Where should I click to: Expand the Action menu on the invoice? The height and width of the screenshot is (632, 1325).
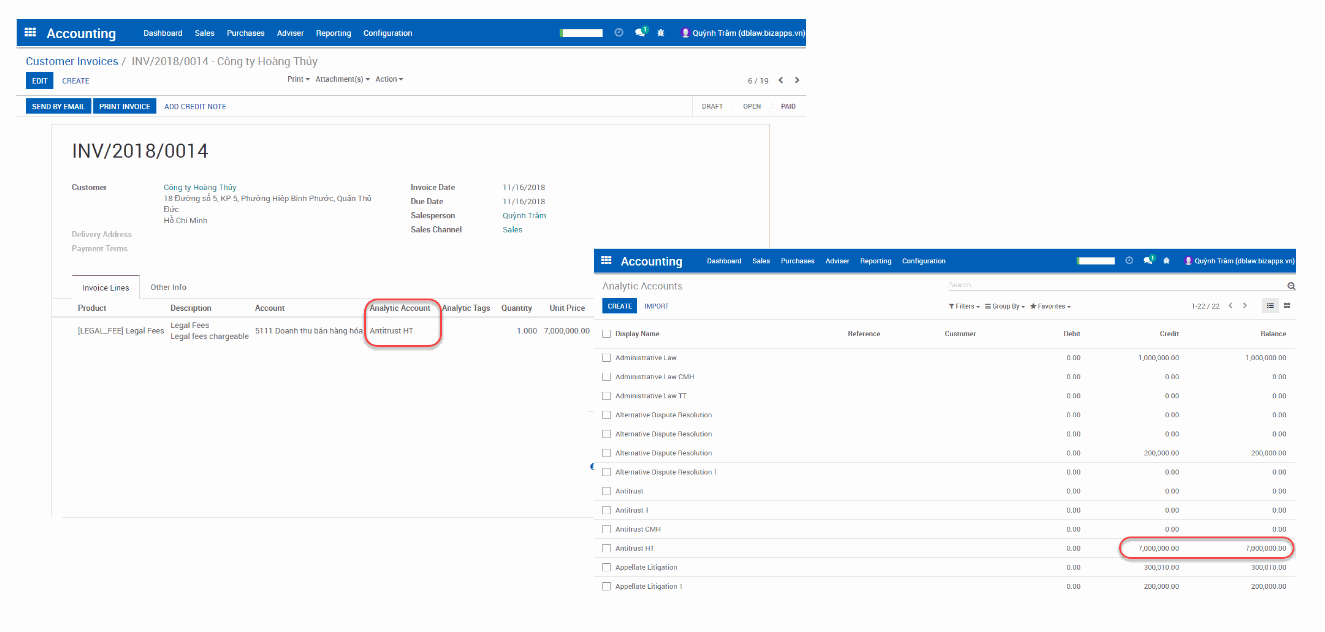(389, 79)
